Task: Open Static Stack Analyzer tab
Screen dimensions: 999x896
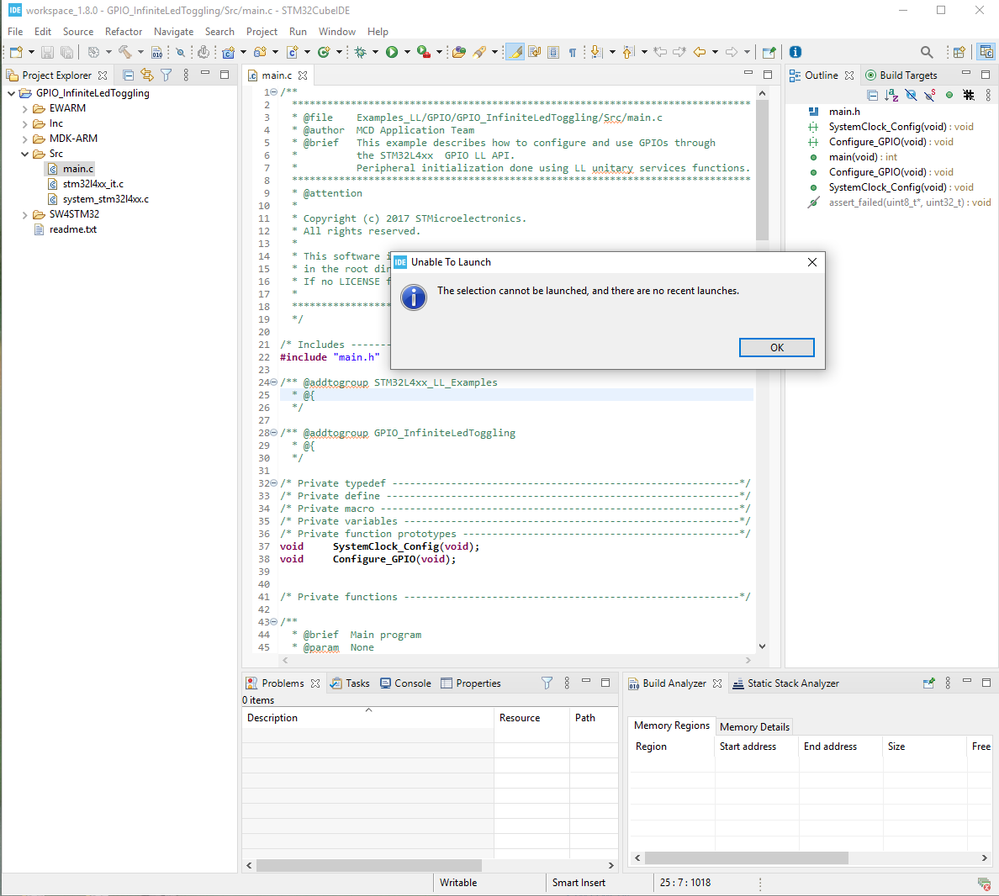Action: 786,683
